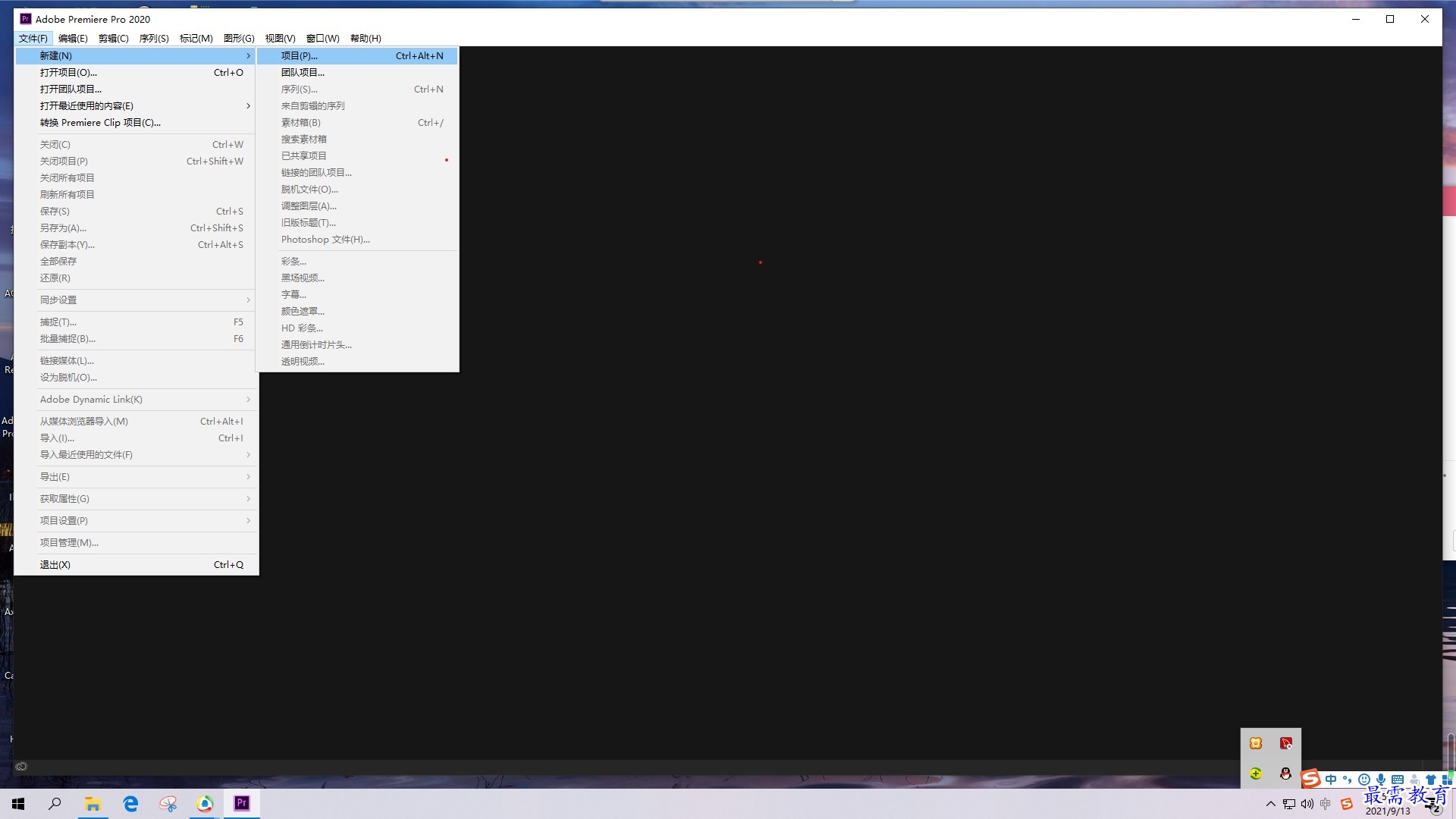Open QQ penguin from tray popup
The width and height of the screenshot is (1456, 819).
click(1286, 773)
